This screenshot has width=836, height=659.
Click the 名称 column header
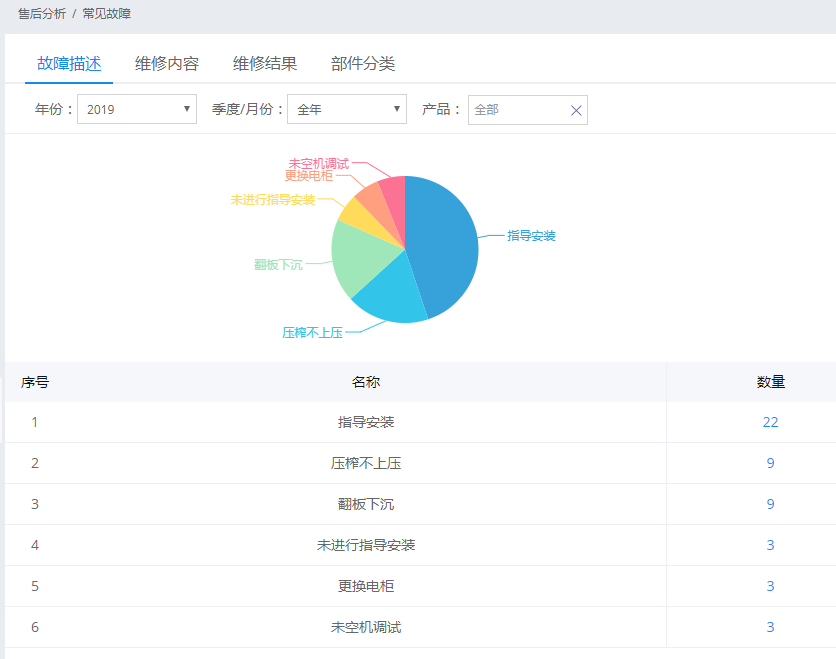pyautogui.click(x=366, y=382)
